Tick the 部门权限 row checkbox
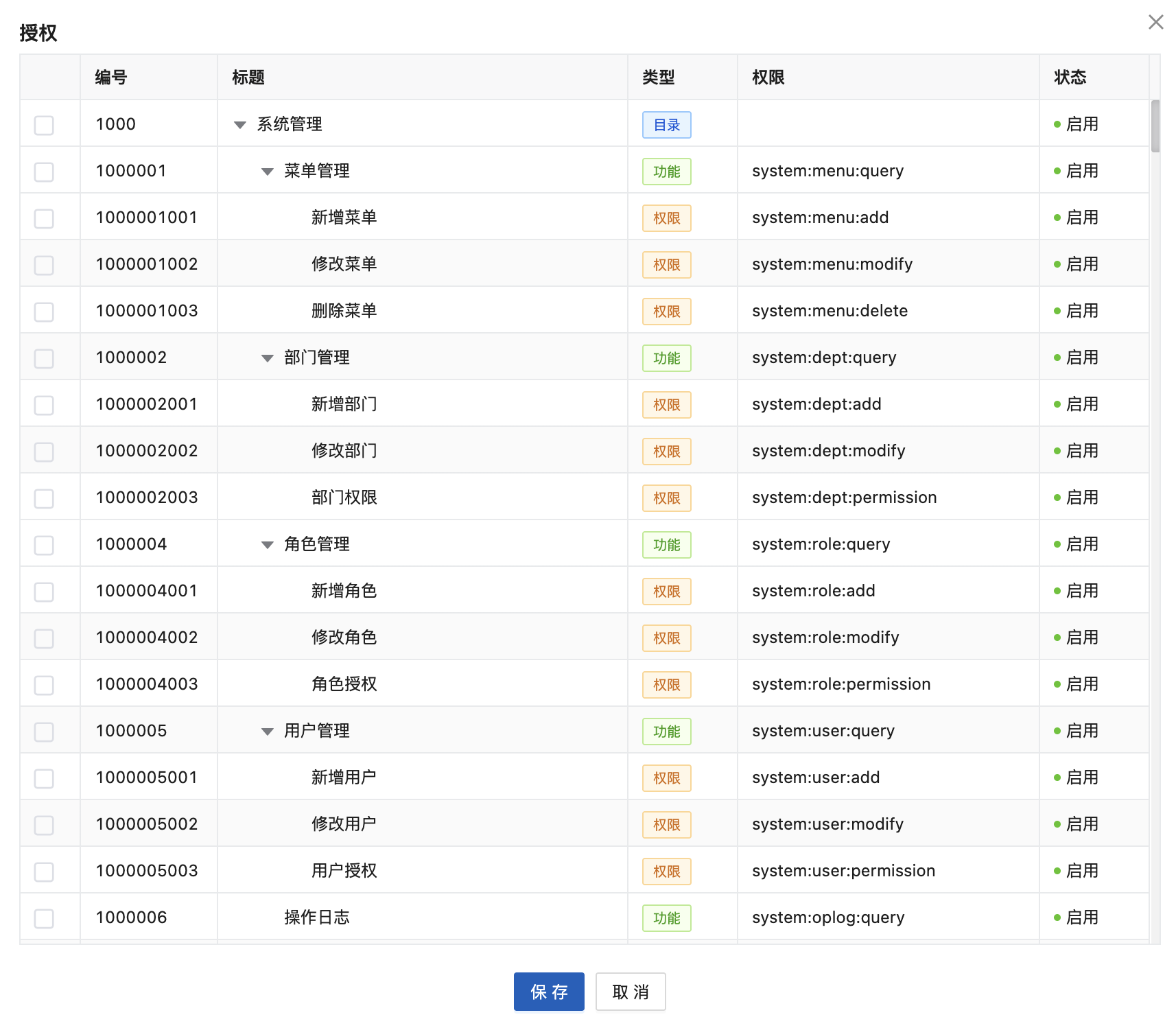 click(x=44, y=498)
